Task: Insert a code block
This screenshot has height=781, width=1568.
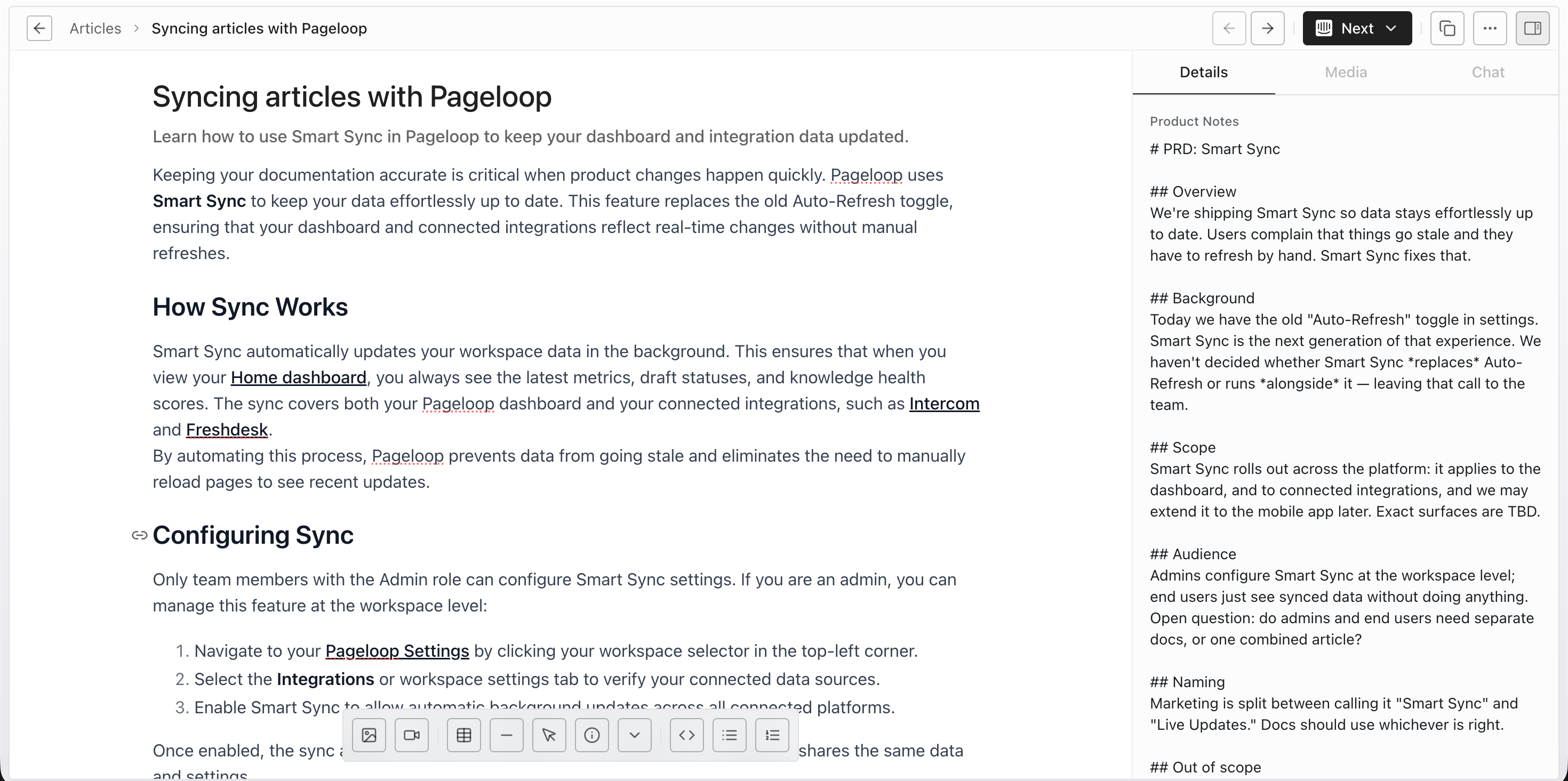Action: [686, 735]
